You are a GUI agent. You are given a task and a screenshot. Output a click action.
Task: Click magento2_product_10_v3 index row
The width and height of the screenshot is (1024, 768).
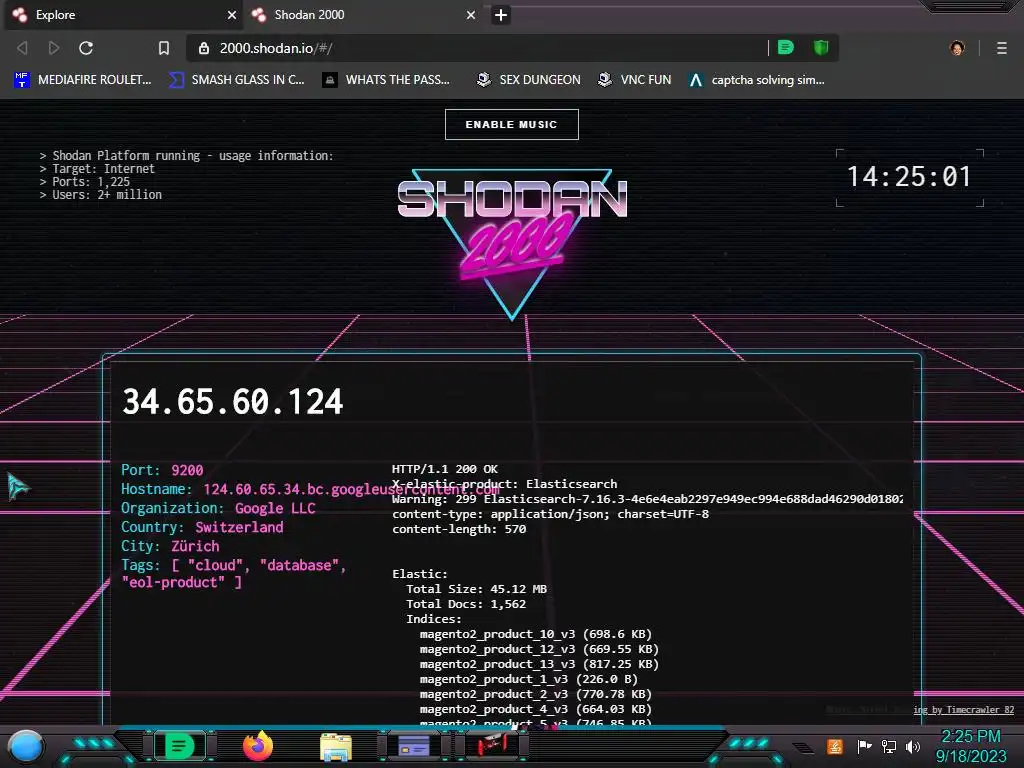coord(536,634)
